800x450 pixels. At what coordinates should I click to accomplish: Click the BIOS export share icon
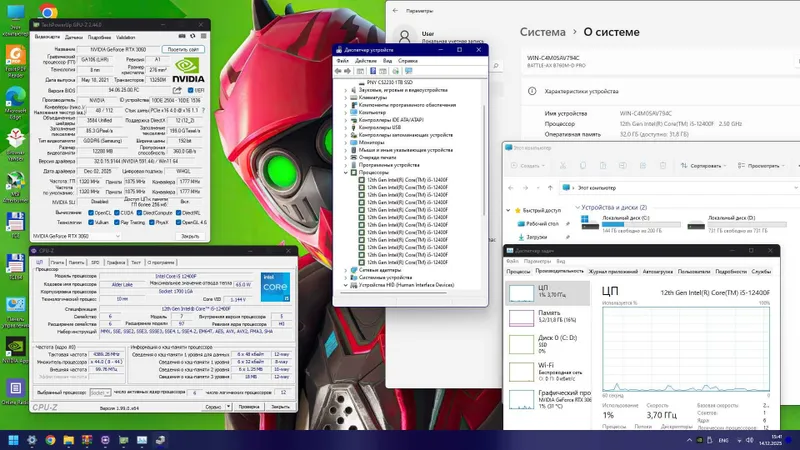coord(177,90)
